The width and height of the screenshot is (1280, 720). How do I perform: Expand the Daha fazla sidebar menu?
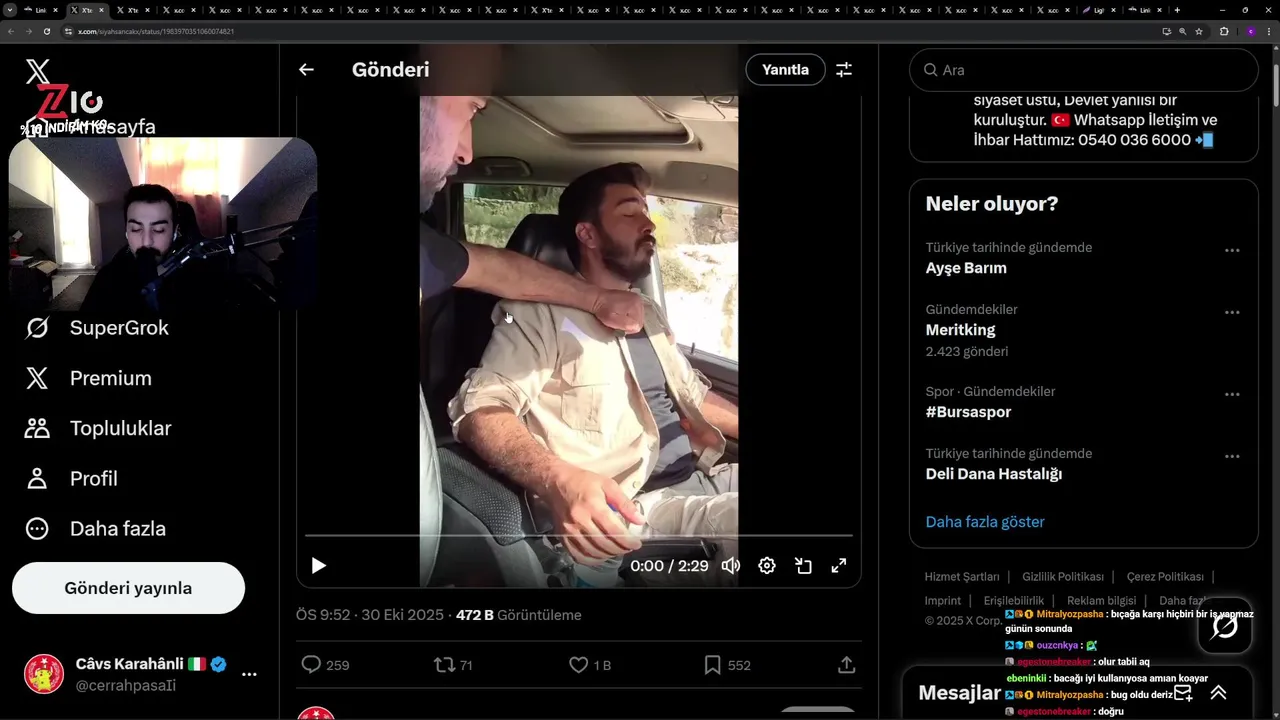click(95, 528)
